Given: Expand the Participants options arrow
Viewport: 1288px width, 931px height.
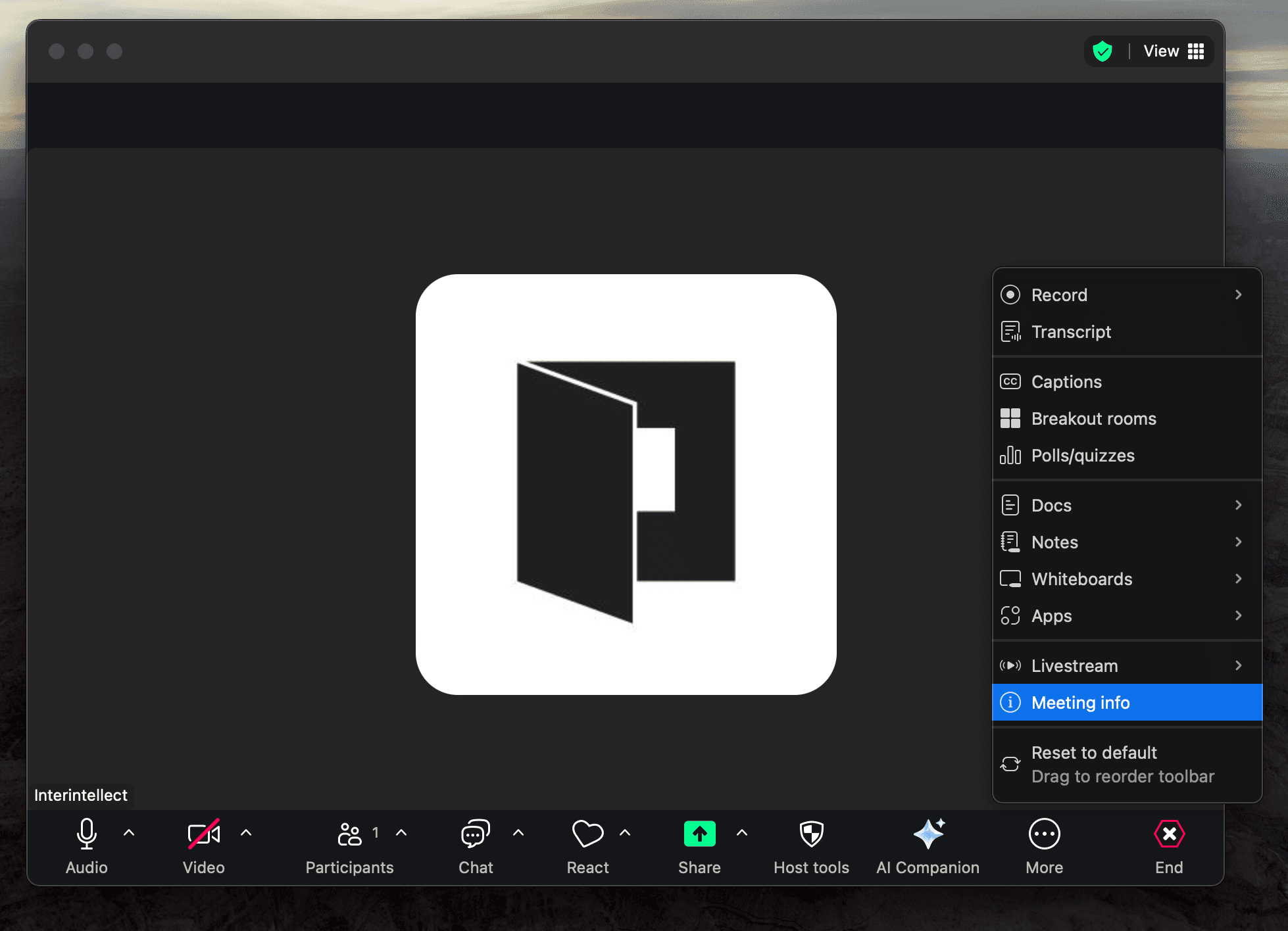Looking at the screenshot, I should point(401,832).
